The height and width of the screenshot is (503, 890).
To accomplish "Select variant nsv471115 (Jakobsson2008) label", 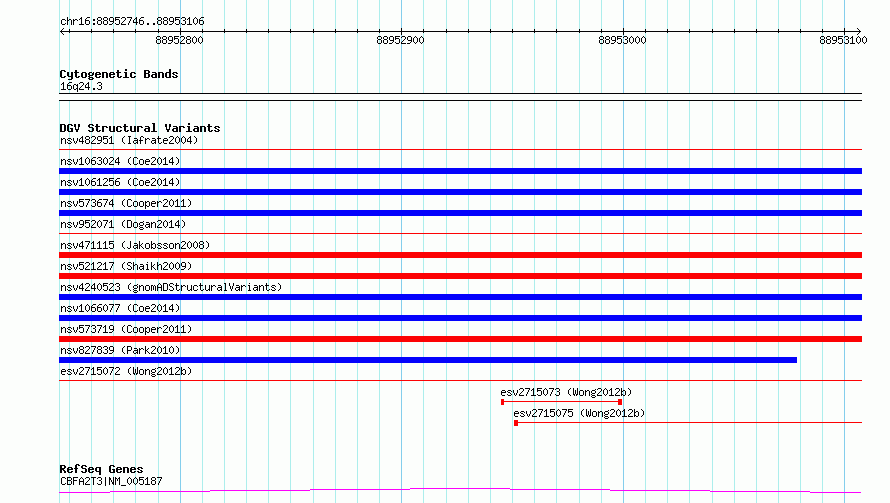I will click(x=135, y=245).
